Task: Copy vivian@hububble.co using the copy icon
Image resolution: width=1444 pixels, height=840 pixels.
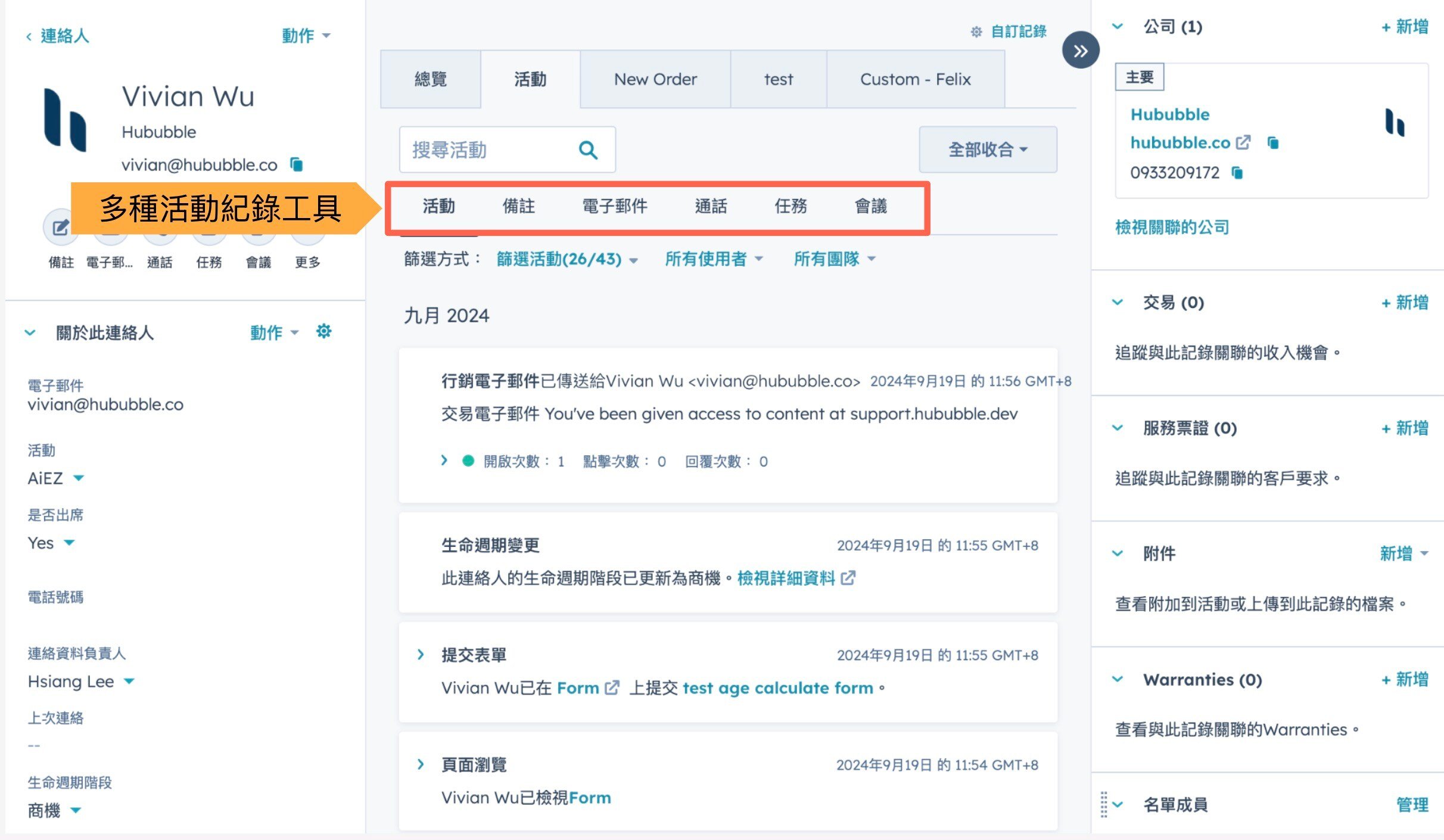Action: [x=297, y=164]
